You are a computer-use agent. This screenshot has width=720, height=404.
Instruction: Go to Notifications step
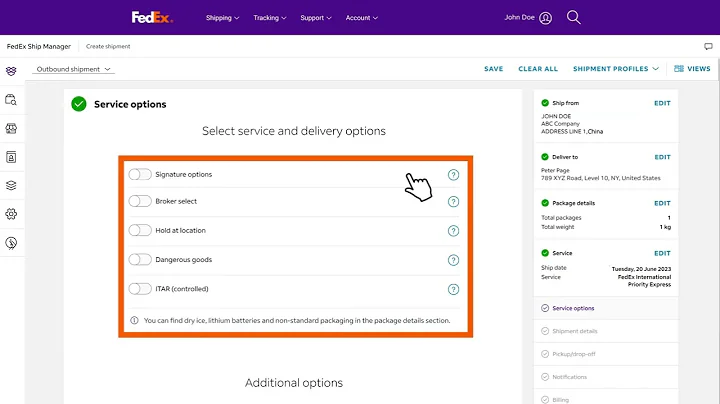606,377
